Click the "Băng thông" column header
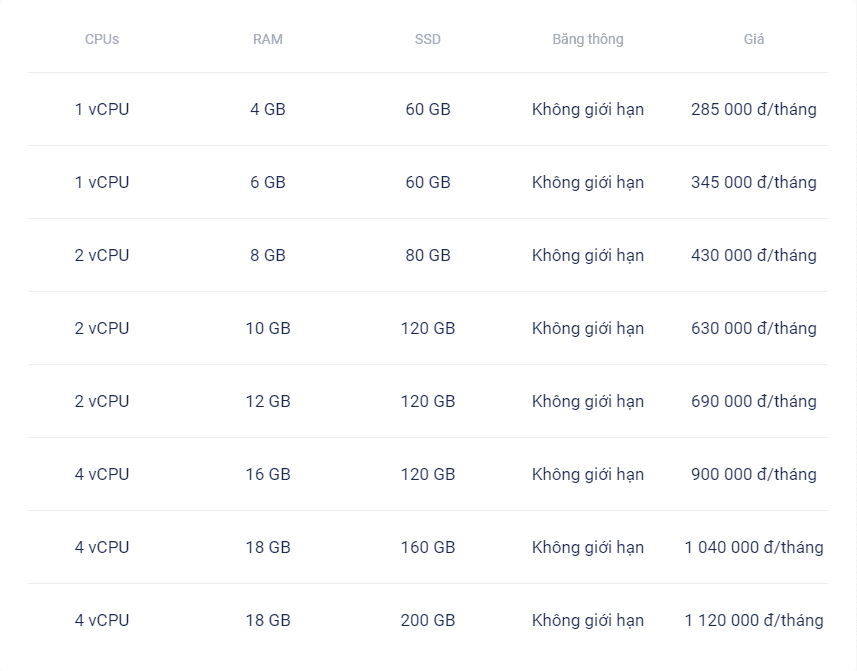This screenshot has width=857, height=671. pos(588,39)
